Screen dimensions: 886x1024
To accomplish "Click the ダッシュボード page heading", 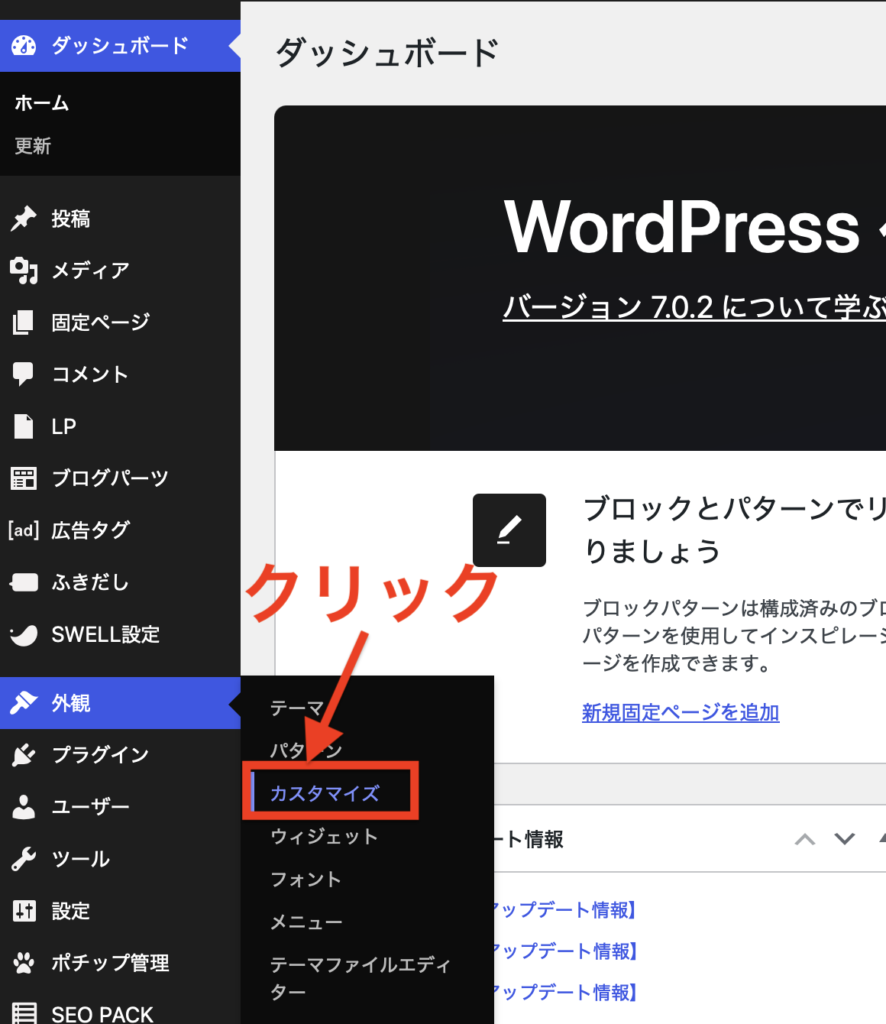I will pyautogui.click(x=387, y=53).
